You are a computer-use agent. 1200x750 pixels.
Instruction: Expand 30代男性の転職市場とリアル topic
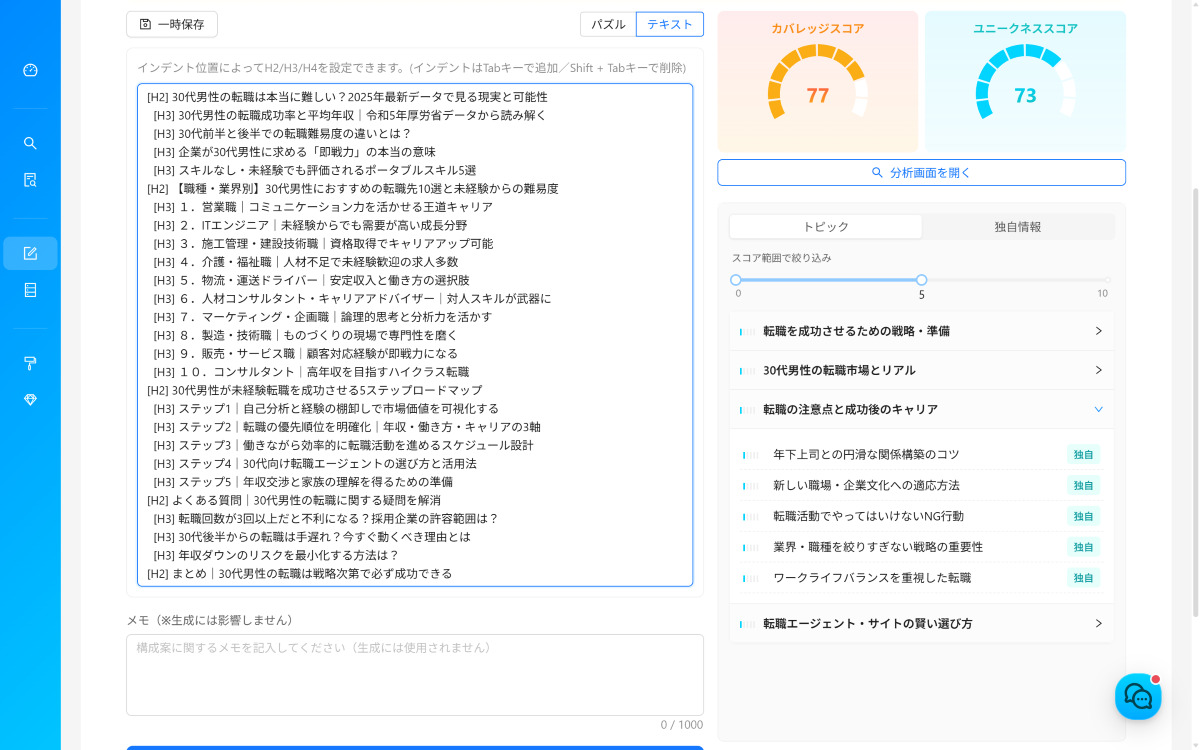coord(921,370)
